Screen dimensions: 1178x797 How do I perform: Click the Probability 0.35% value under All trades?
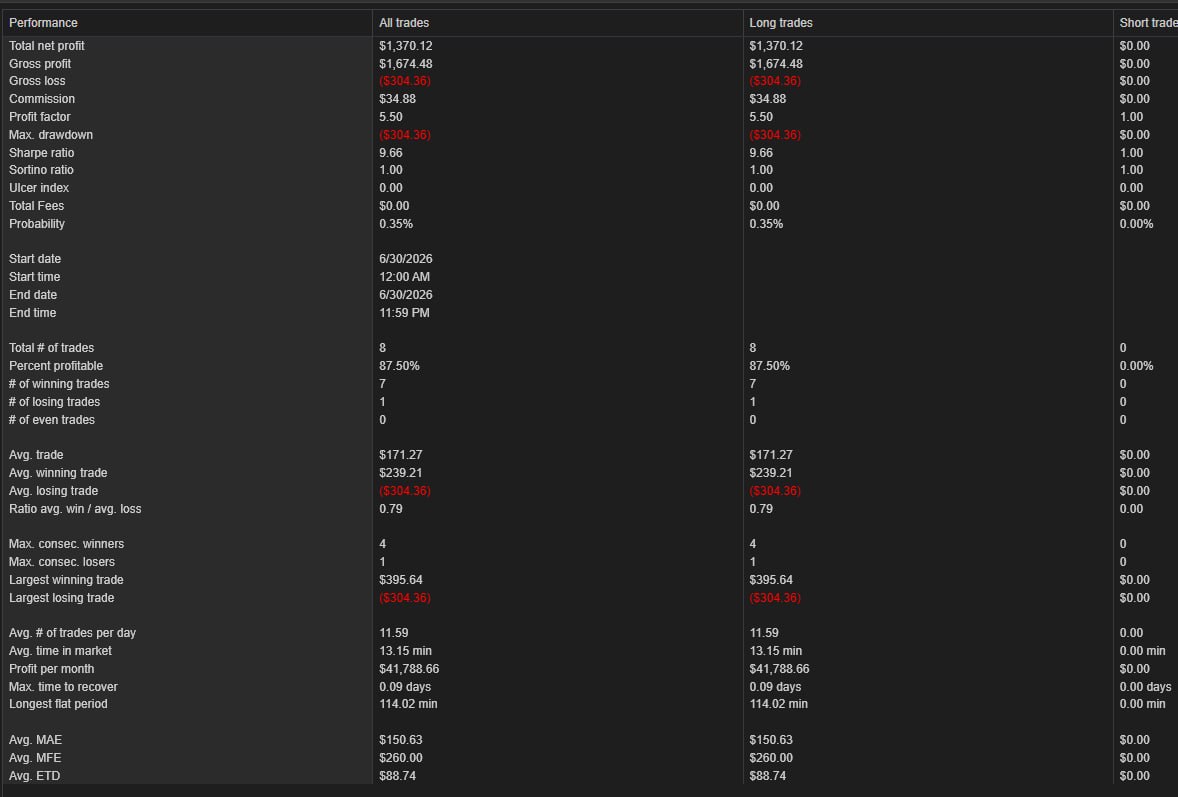click(x=396, y=224)
